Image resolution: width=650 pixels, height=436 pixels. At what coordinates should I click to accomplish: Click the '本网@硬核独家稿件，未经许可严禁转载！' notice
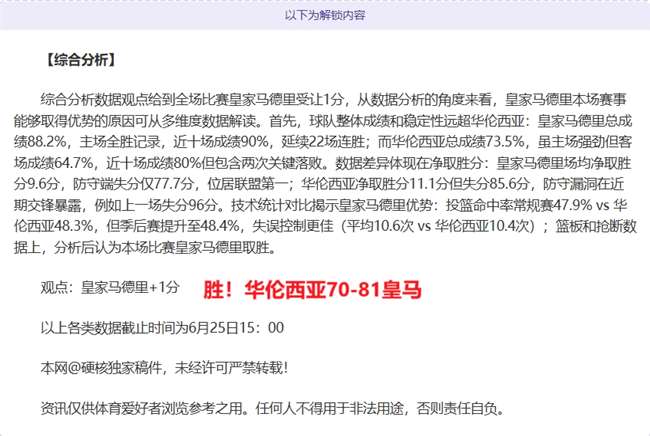point(164,368)
